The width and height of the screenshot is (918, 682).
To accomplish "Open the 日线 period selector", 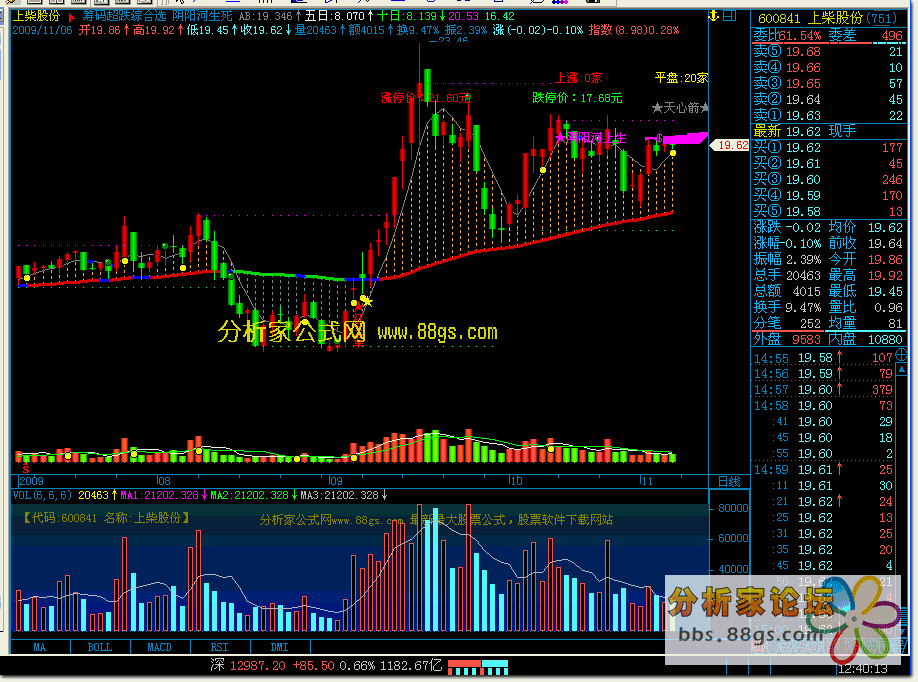I will coord(729,481).
